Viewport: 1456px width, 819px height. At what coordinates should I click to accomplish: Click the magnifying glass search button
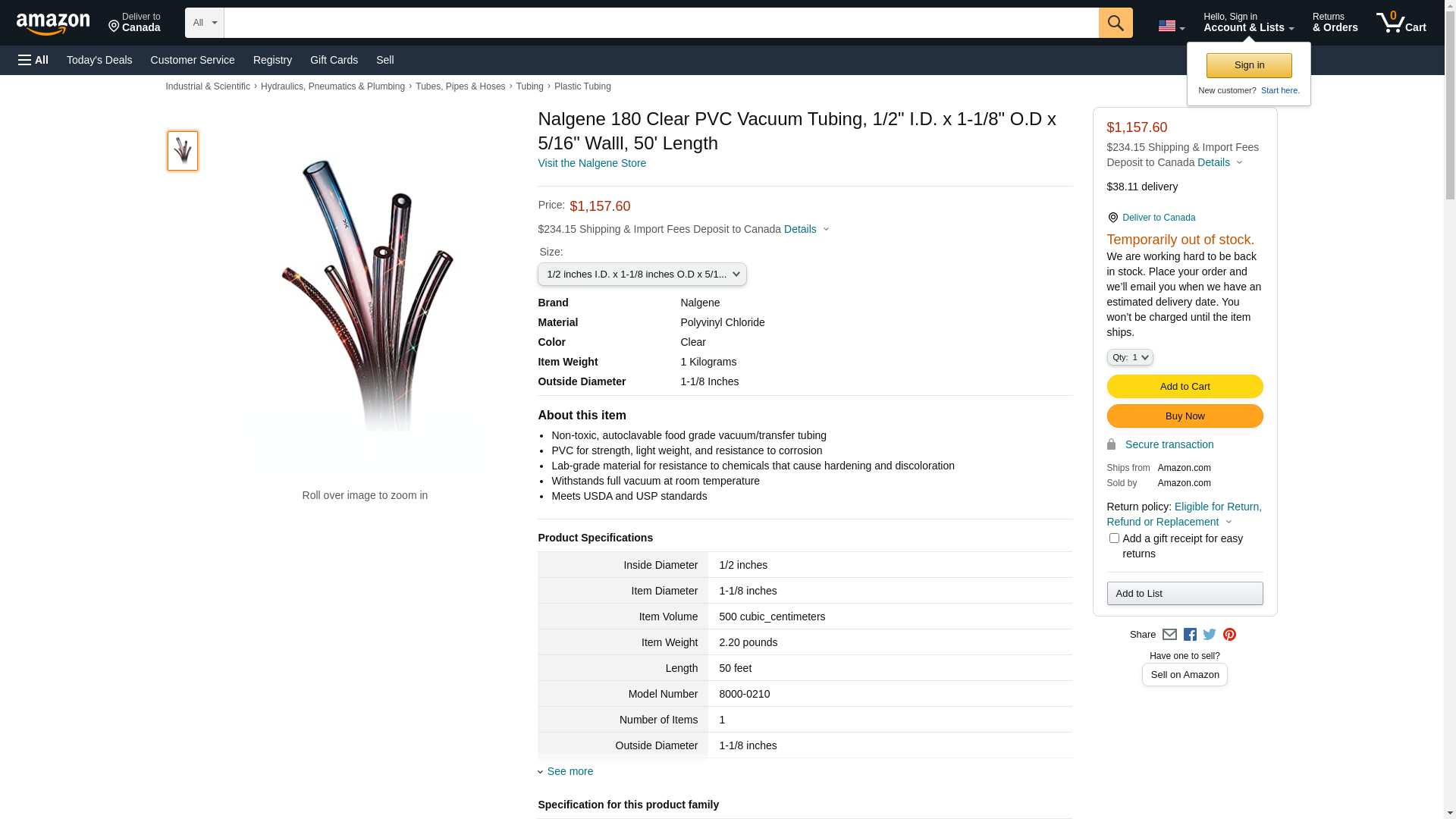(1115, 23)
